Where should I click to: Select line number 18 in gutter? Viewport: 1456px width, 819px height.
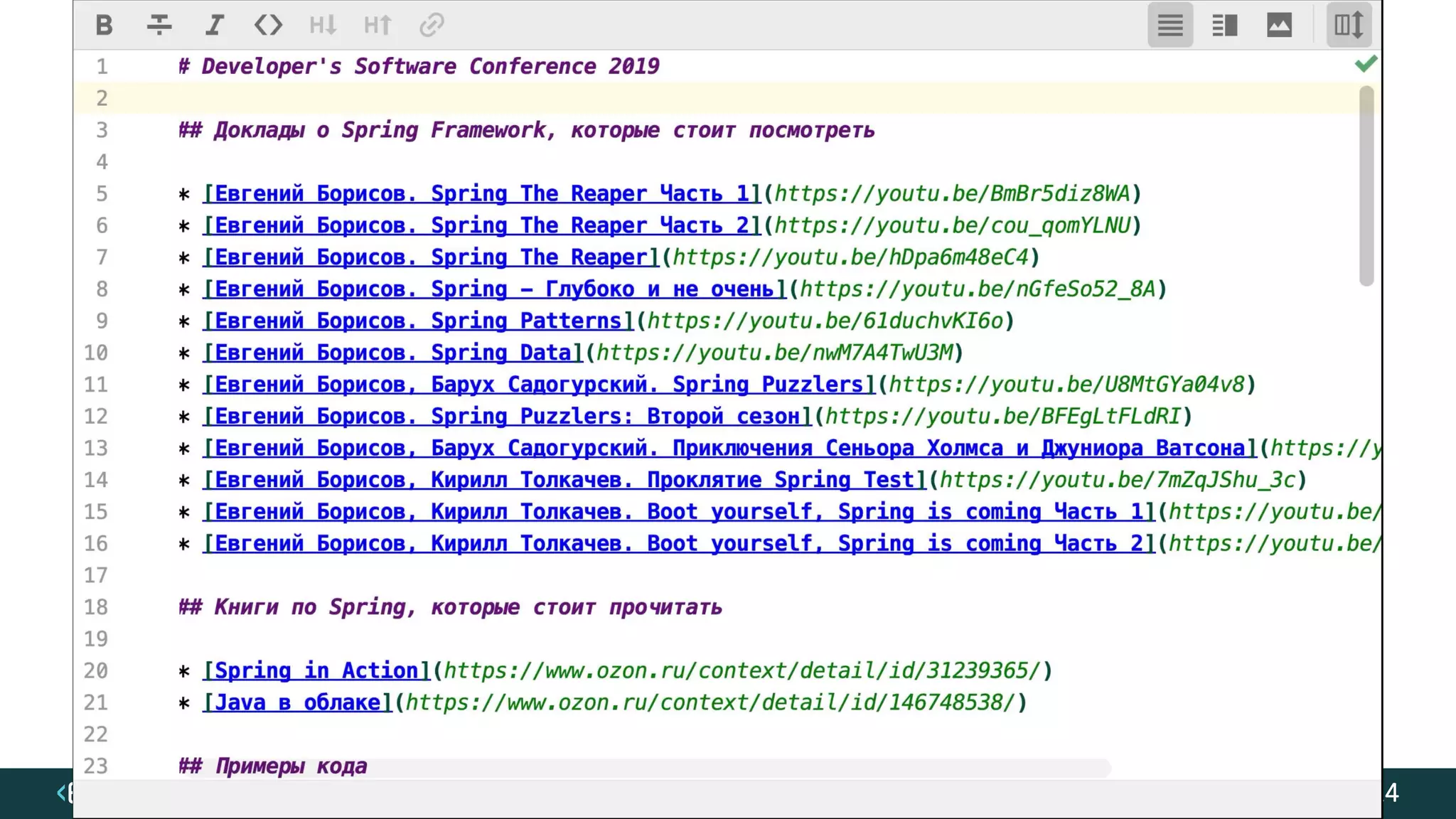point(97,607)
